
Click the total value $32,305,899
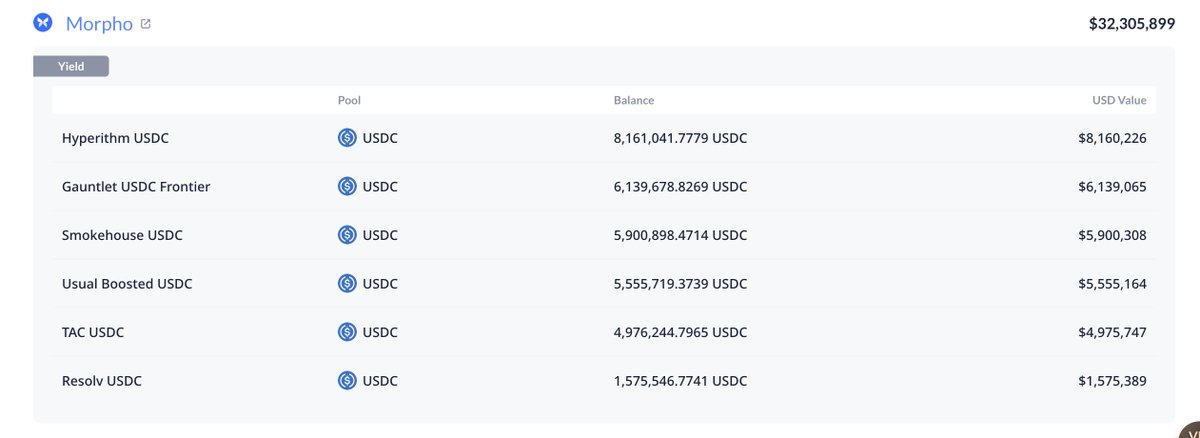[1132, 23]
